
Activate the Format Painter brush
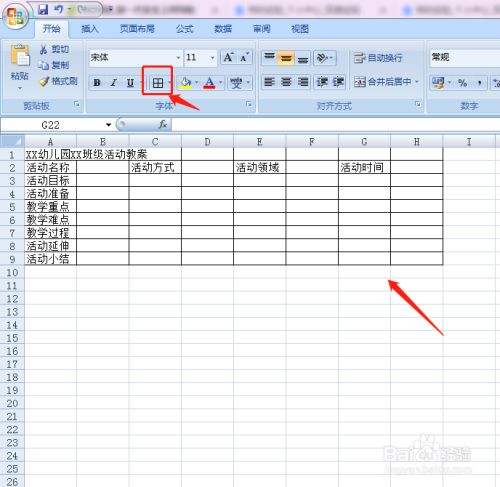[58, 81]
